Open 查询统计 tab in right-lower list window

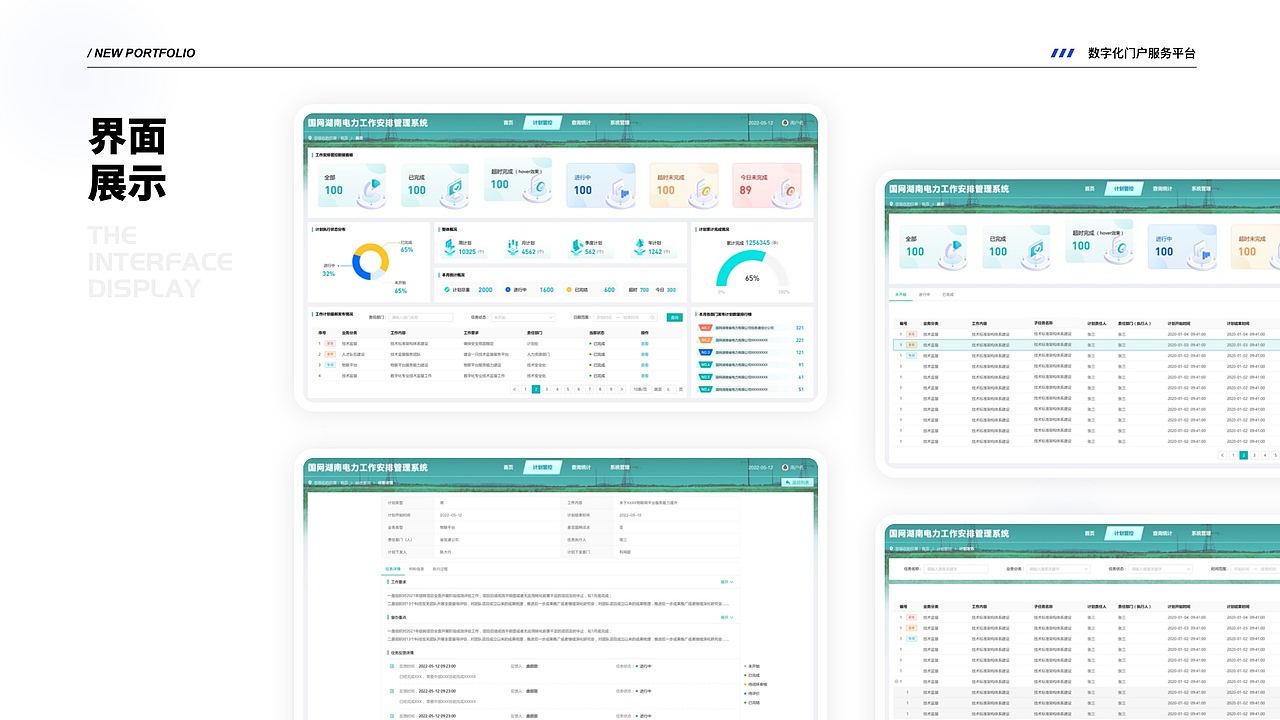1162,533
